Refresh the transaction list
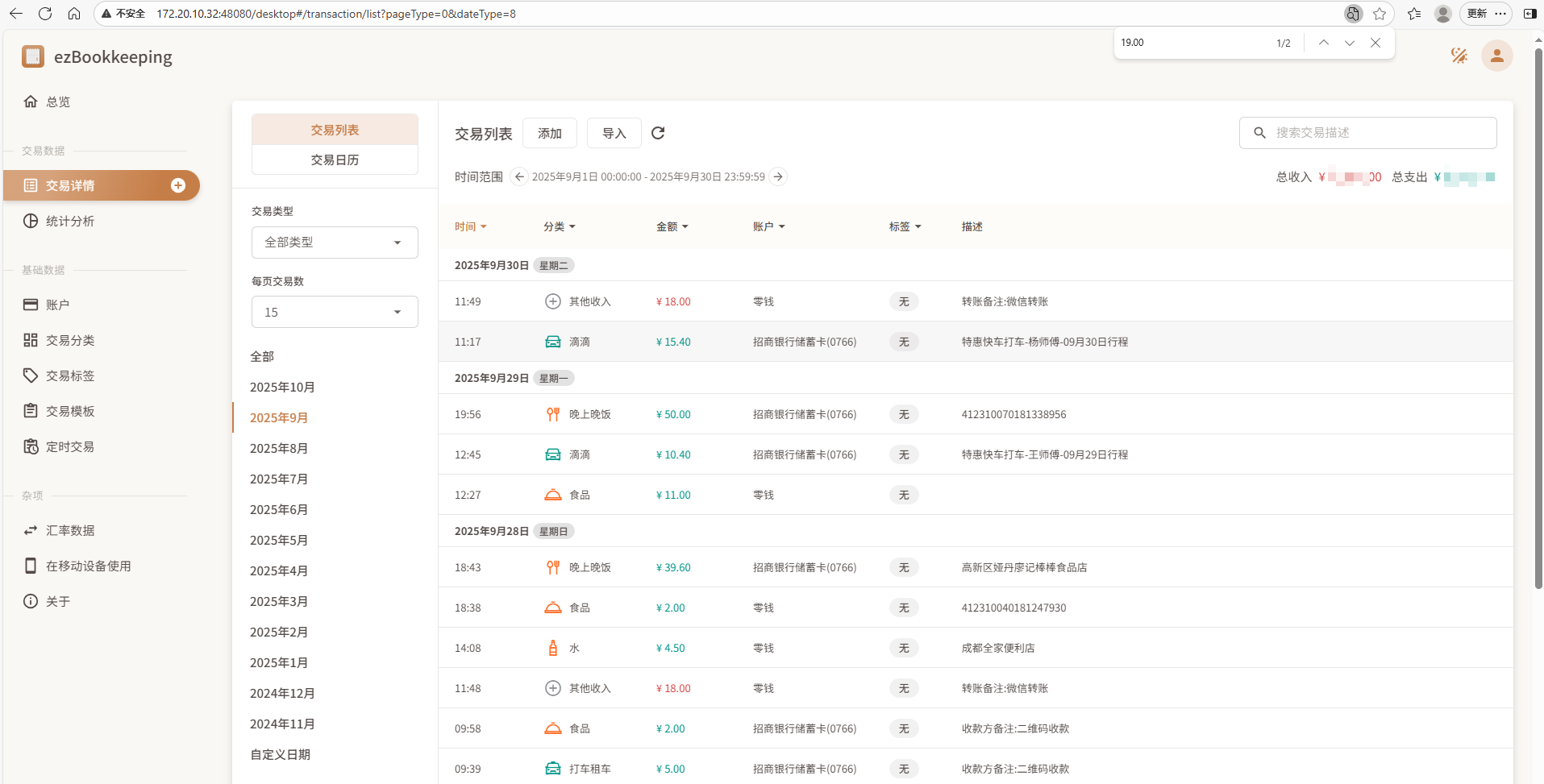The width and height of the screenshot is (1544, 784). click(658, 133)
